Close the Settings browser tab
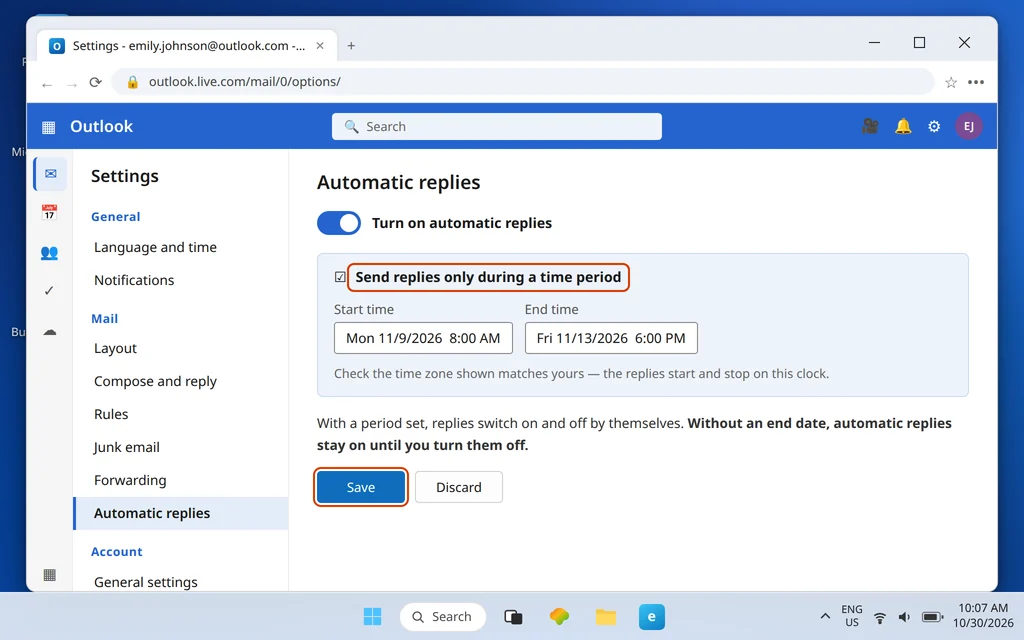Image resolution: width=1024 pixels, height=640 pixels. tap(320, 46)
